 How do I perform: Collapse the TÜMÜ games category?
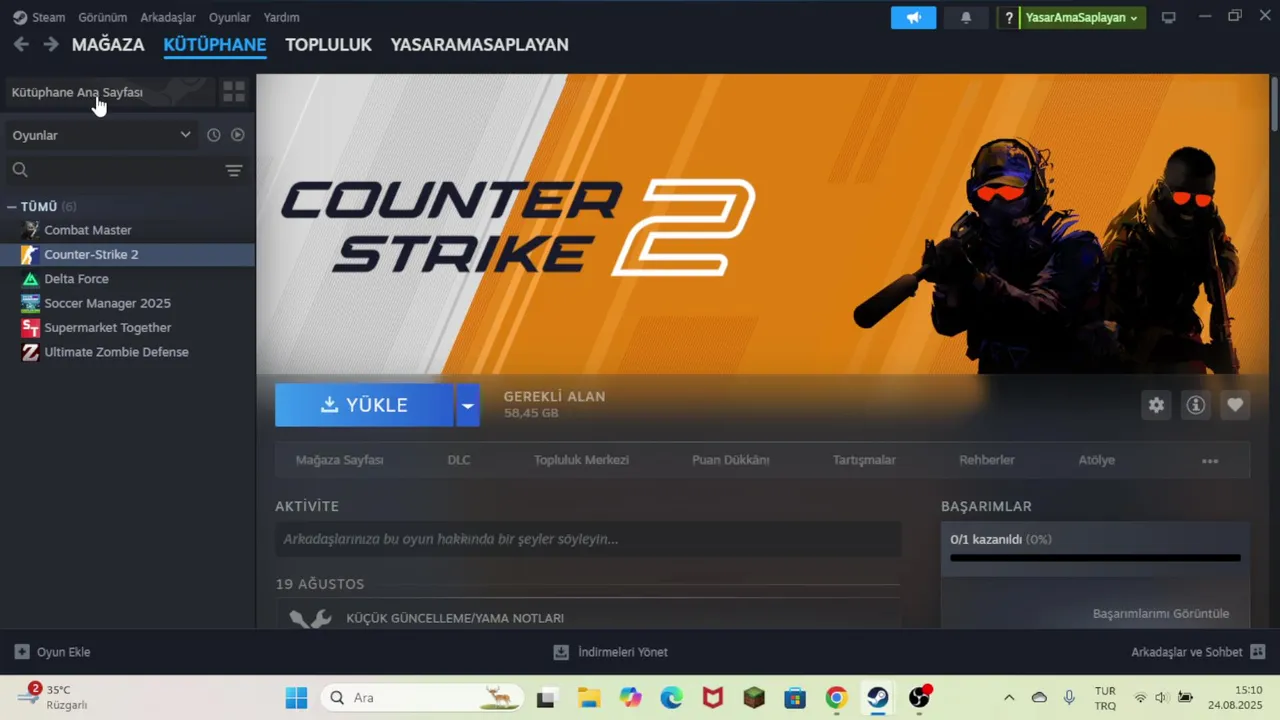tap(12, 206)
